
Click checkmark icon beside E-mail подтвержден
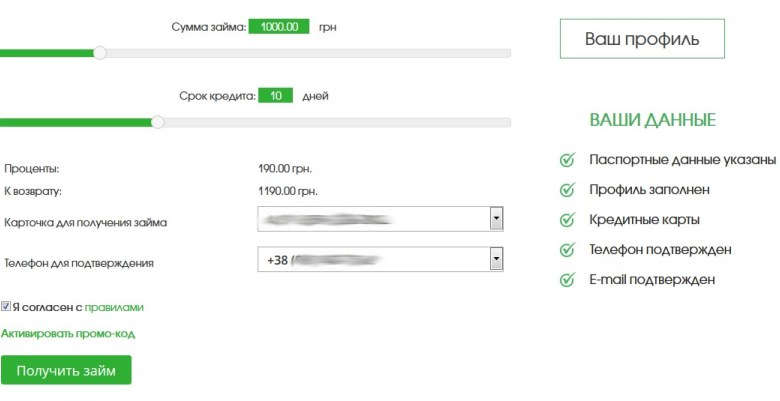(x=567, y=280)
